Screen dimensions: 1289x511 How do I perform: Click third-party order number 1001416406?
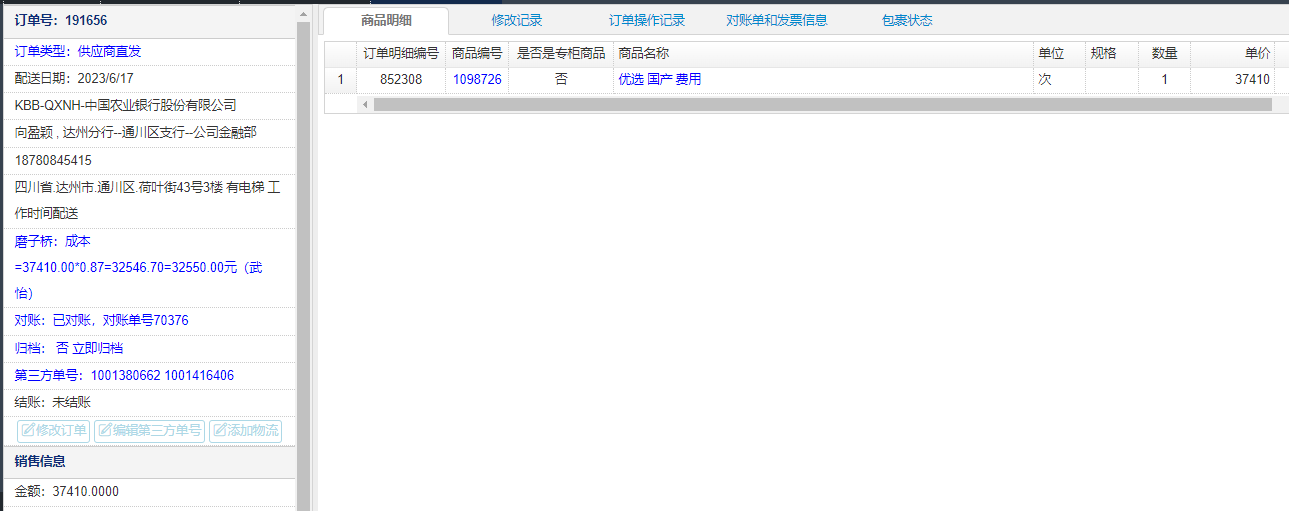(x=200, y=375)
